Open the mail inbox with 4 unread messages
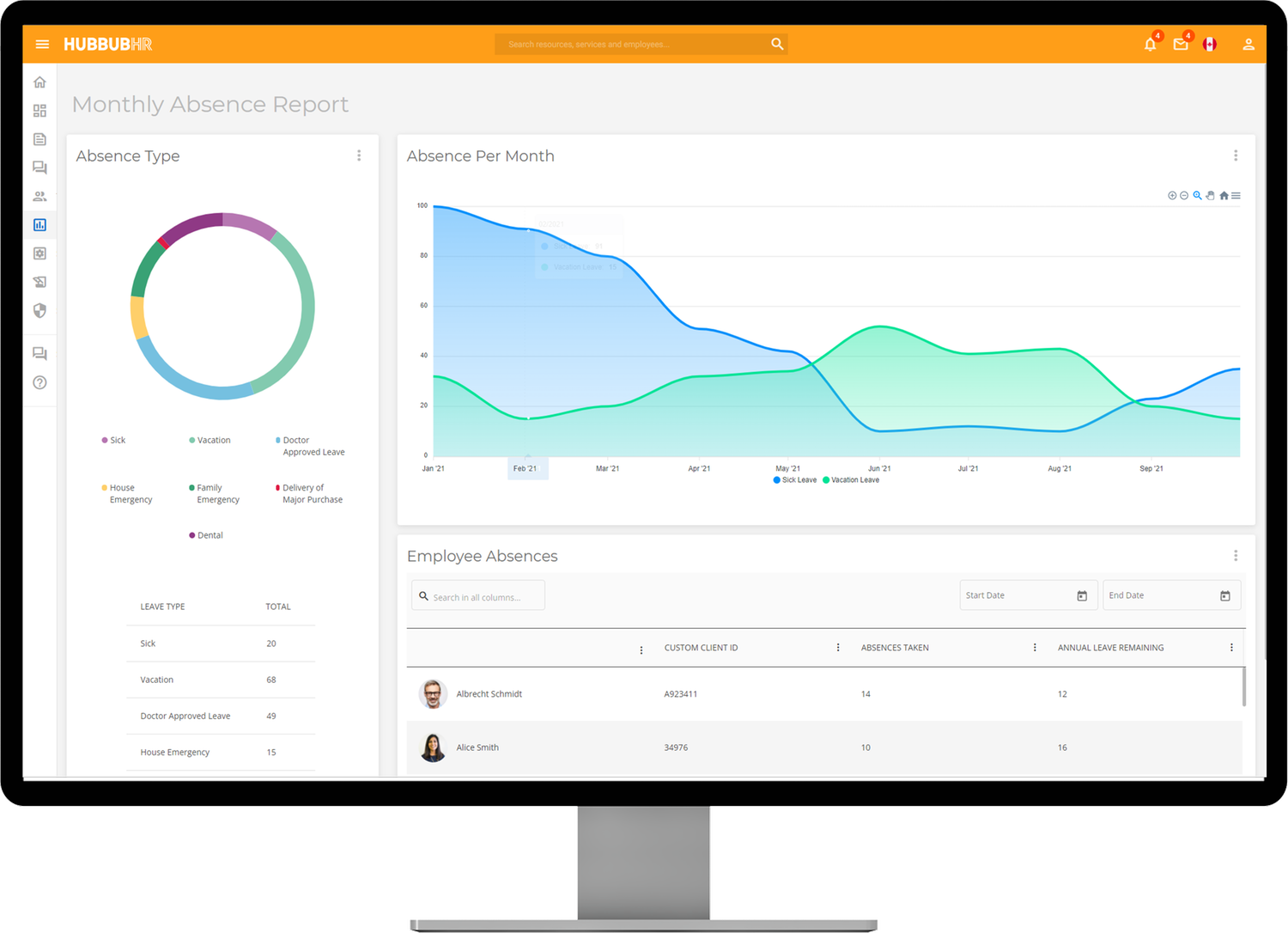This screenshot has height=933, width=1288. pos(1181,44)
